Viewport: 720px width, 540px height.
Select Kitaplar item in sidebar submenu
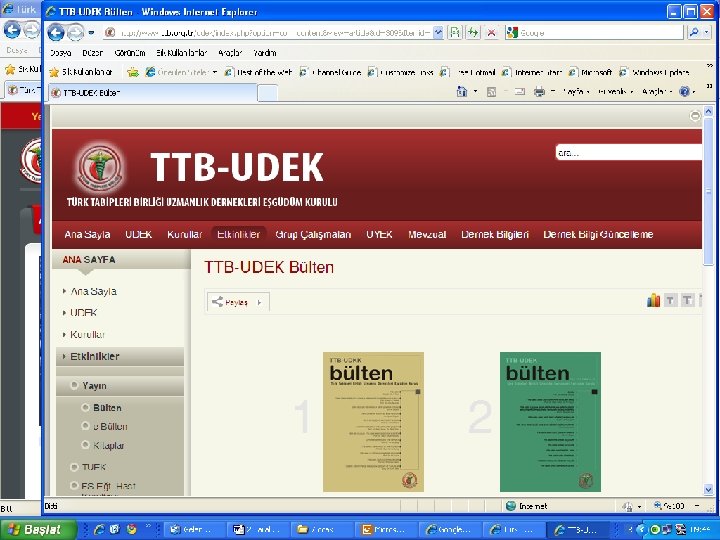point(108,445)
